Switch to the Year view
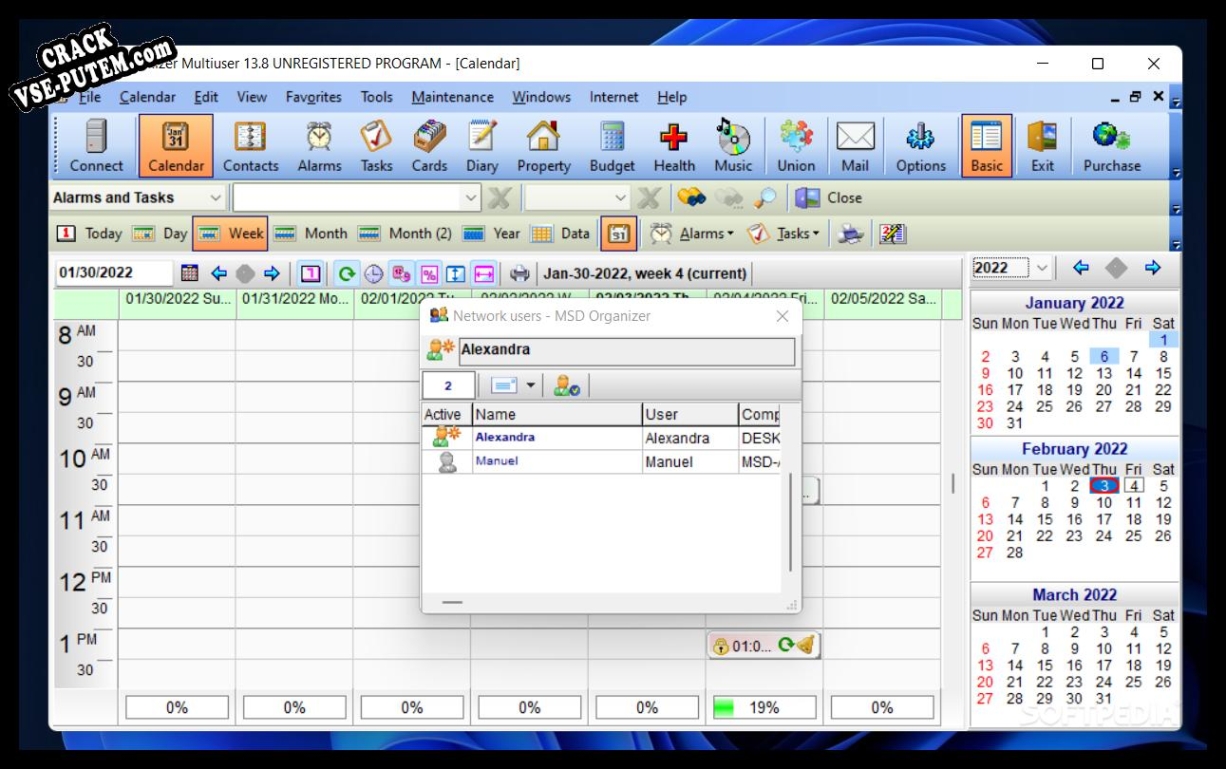Viewport: 1226px width, 769px height. point(491,234)
